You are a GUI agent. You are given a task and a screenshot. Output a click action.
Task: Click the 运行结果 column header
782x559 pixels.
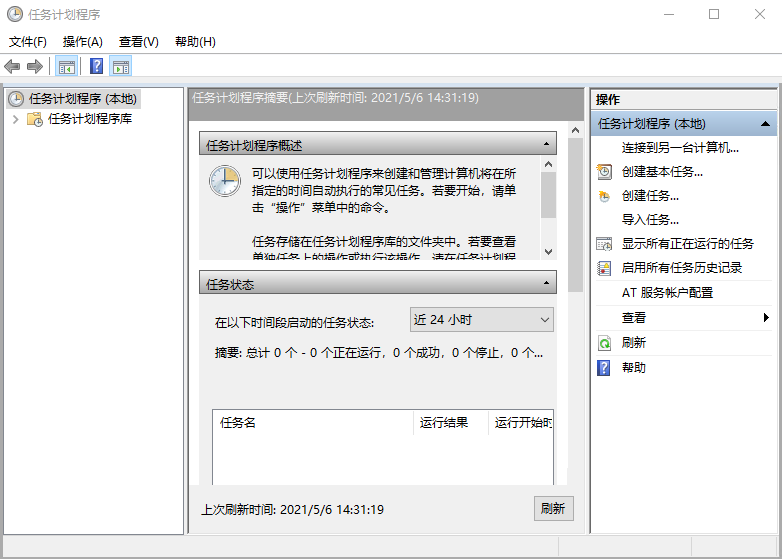click(x=444, y=423)
